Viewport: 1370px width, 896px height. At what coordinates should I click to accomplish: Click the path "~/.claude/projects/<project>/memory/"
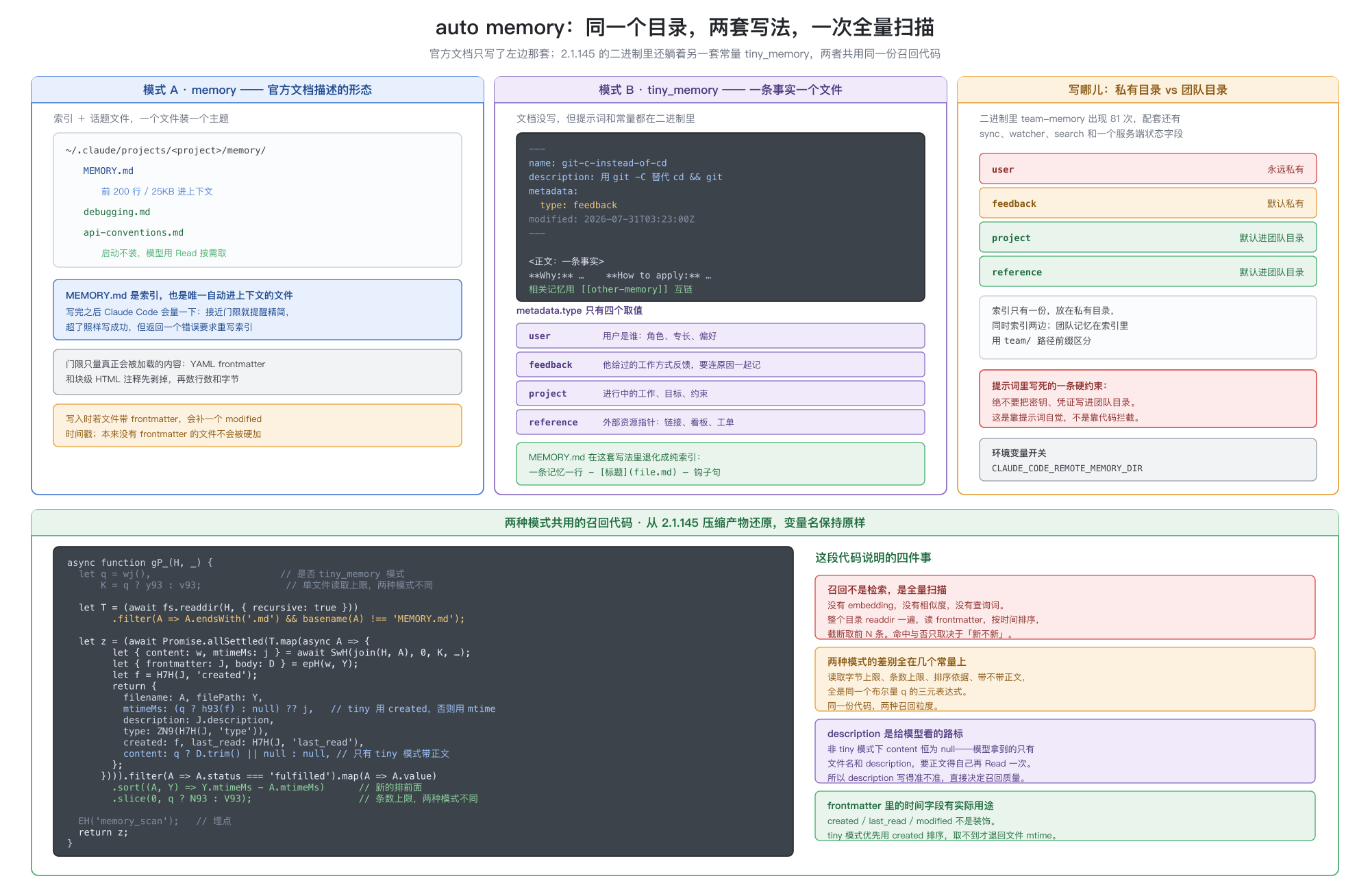click(166, 150)
